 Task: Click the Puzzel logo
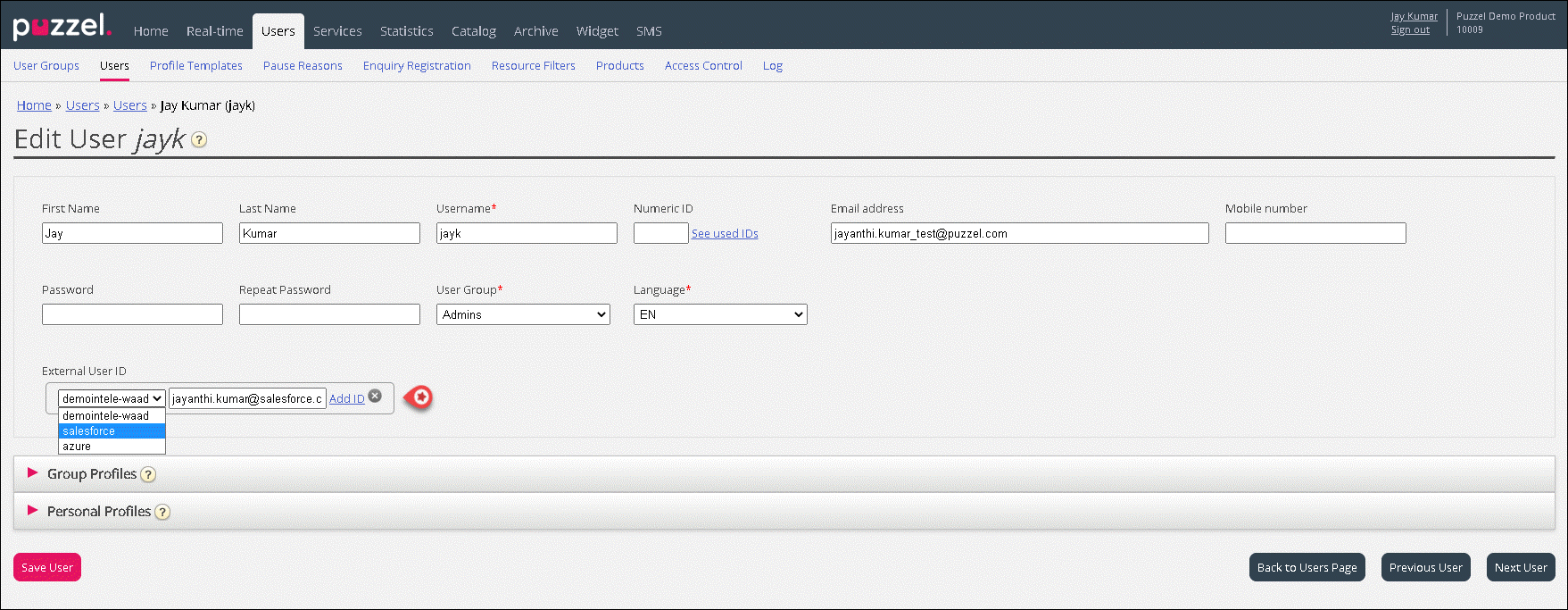(x=61, y=27)
